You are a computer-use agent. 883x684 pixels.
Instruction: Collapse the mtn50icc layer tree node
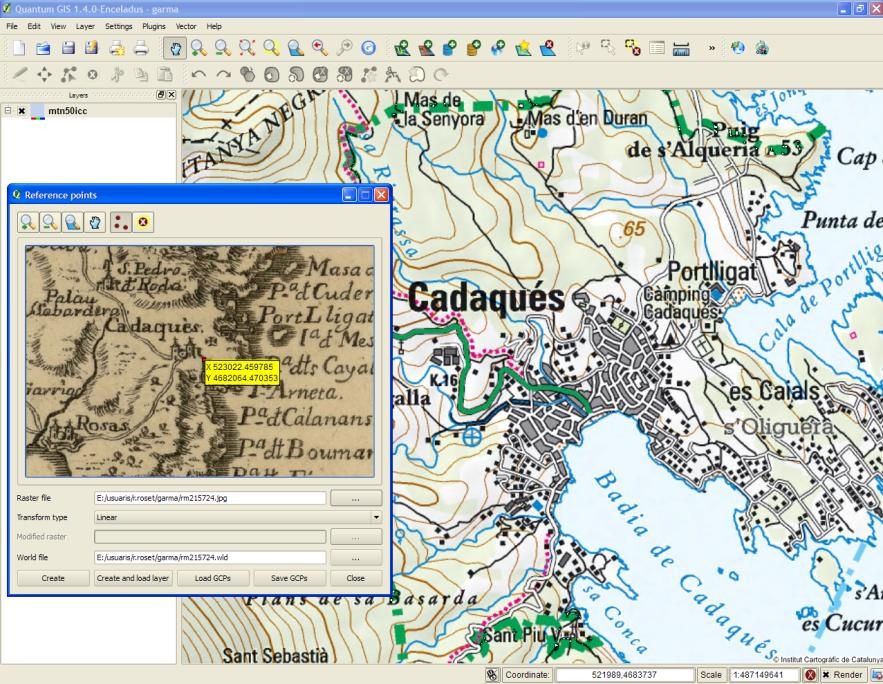pos(8,110)
